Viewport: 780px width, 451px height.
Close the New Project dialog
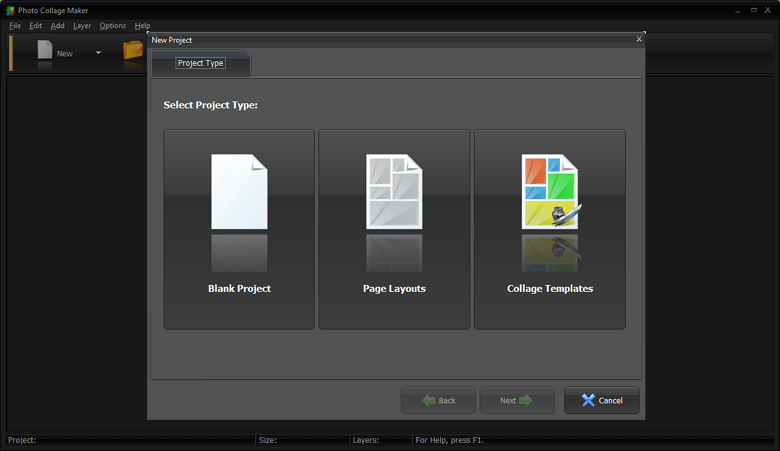point(639,39)
